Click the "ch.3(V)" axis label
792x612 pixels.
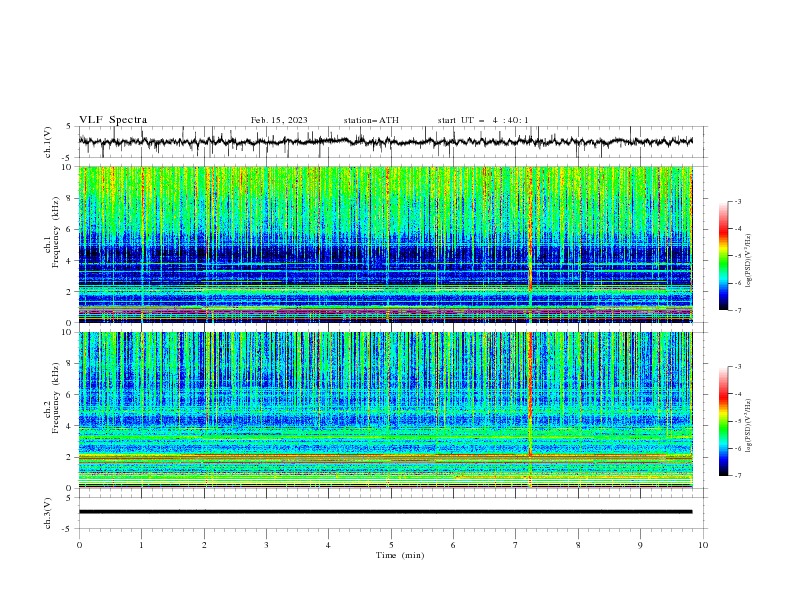click(x=48, y=513)
